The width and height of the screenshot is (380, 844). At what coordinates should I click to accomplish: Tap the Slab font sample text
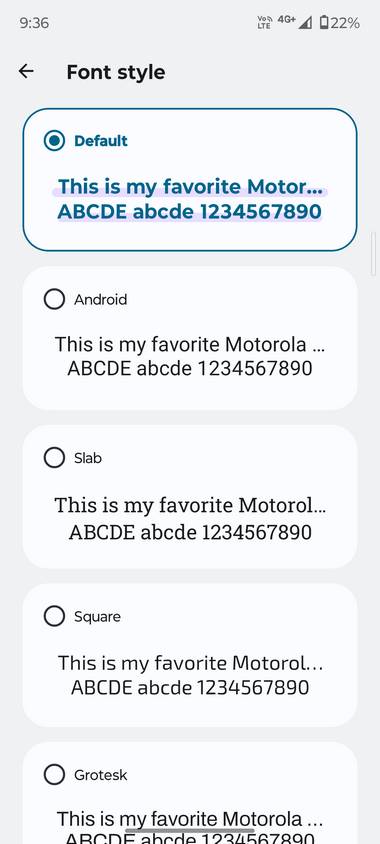point(189,518)
